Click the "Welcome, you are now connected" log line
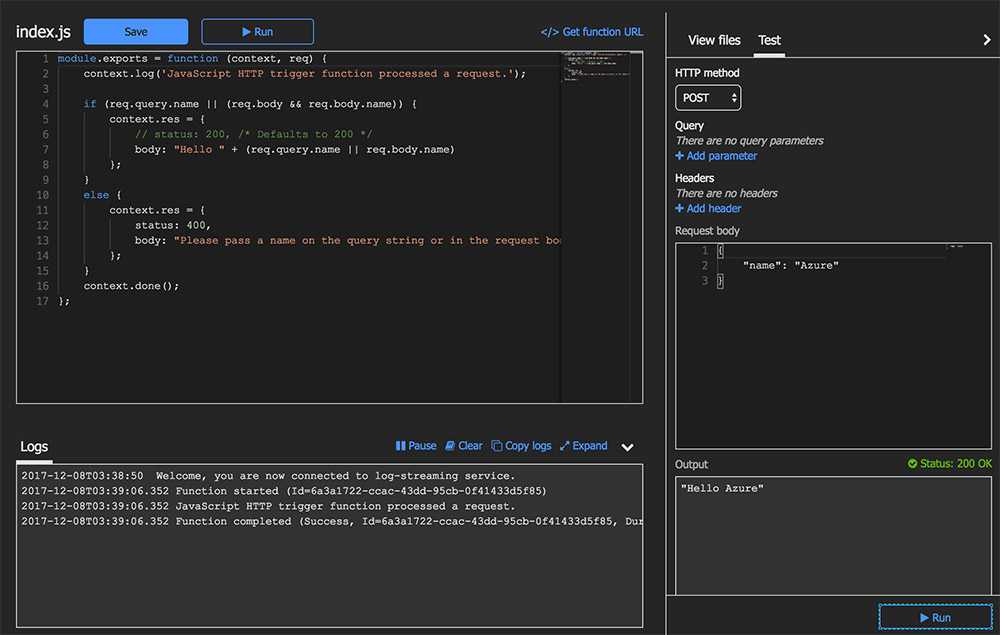 coord(268,476)
